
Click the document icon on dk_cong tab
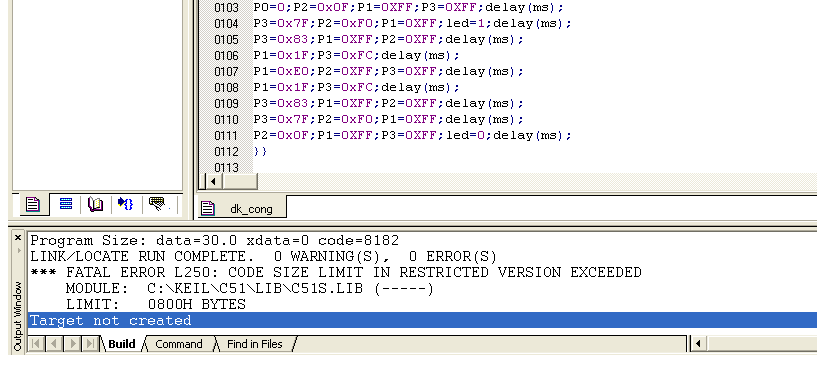[208, 209]
